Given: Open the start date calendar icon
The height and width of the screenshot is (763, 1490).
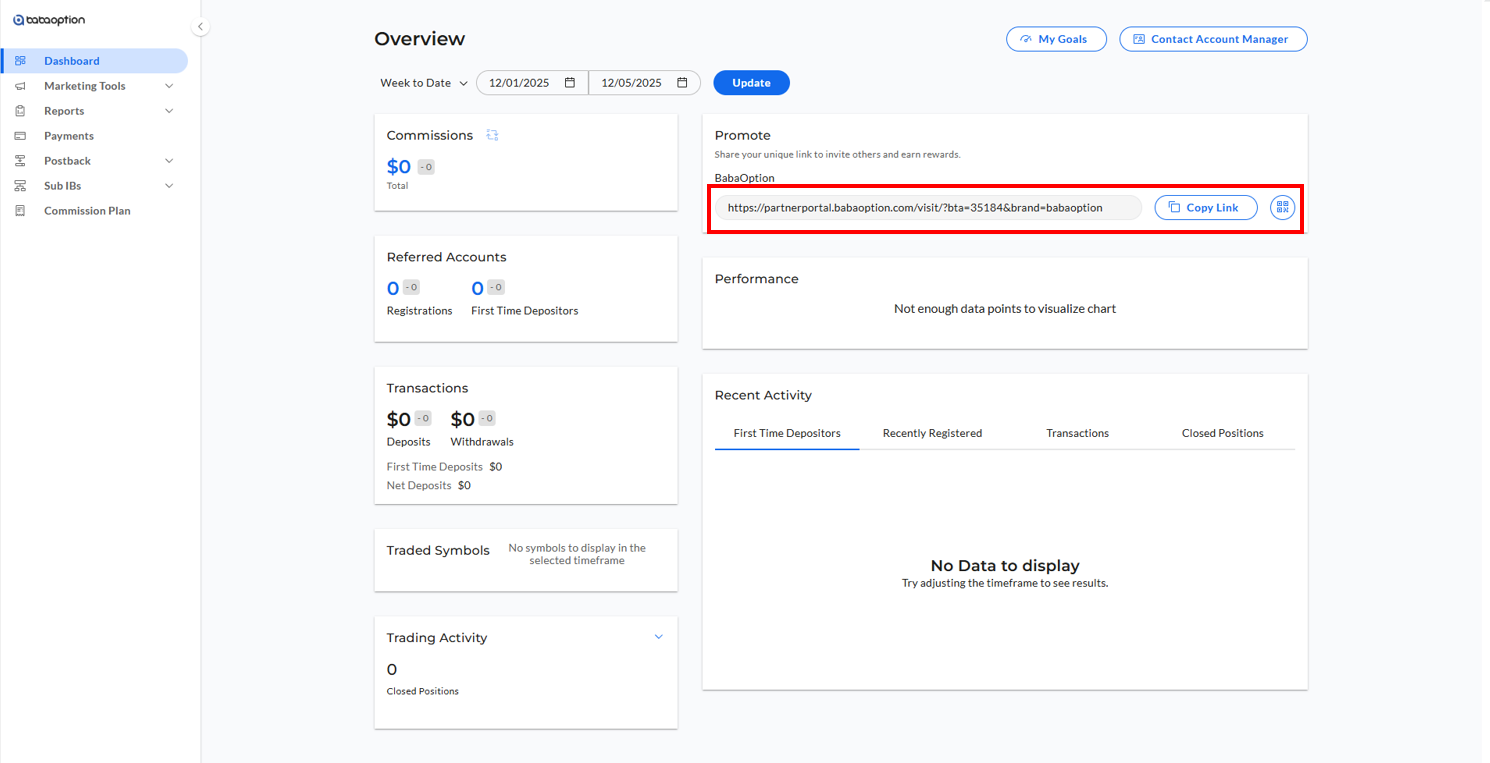Looking at the screenshot, I should (x=570, y=83).
